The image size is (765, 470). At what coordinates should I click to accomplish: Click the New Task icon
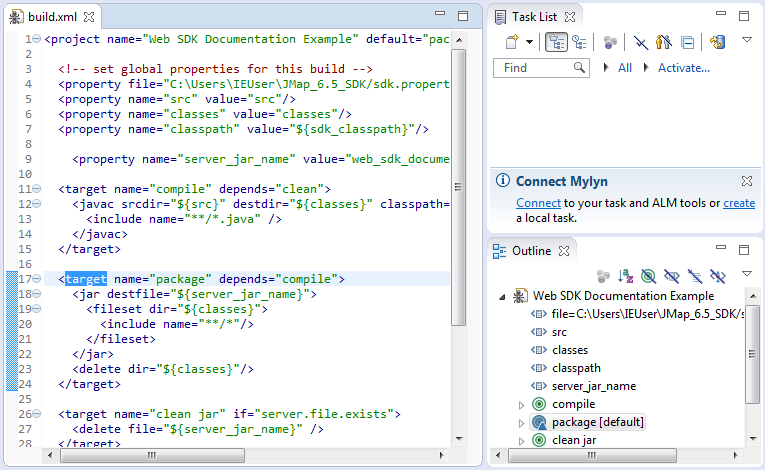click(510, 42)
